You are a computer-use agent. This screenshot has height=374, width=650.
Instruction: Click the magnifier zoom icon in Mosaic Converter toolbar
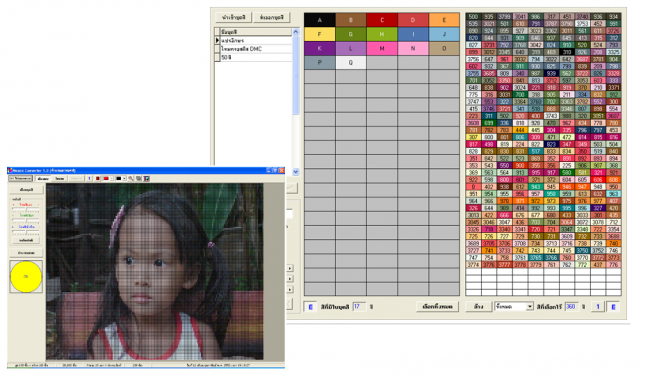pyautogui.click(x=131, y=178)
